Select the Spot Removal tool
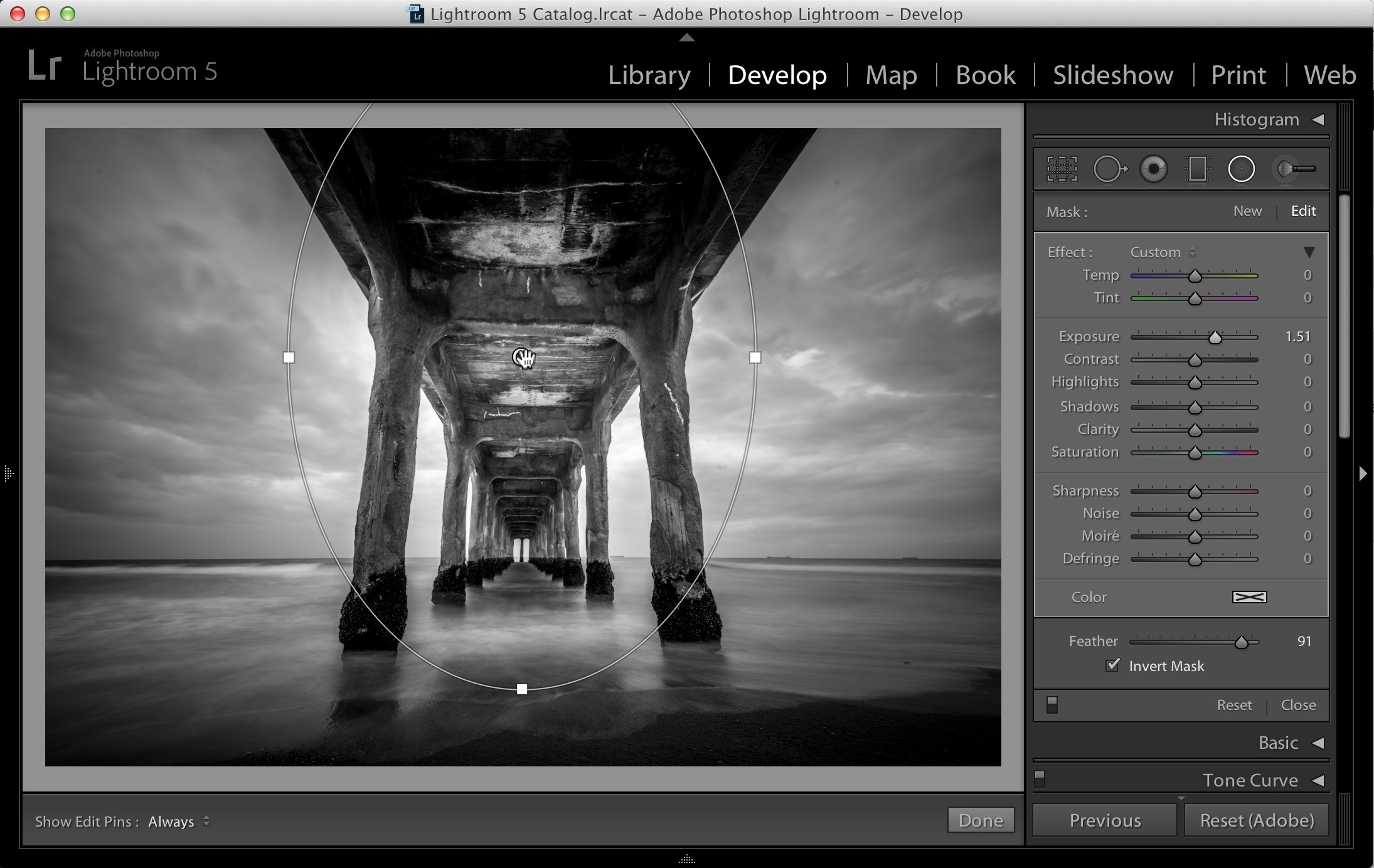Screen dimensions: 1374x868 click(1110, 169)
